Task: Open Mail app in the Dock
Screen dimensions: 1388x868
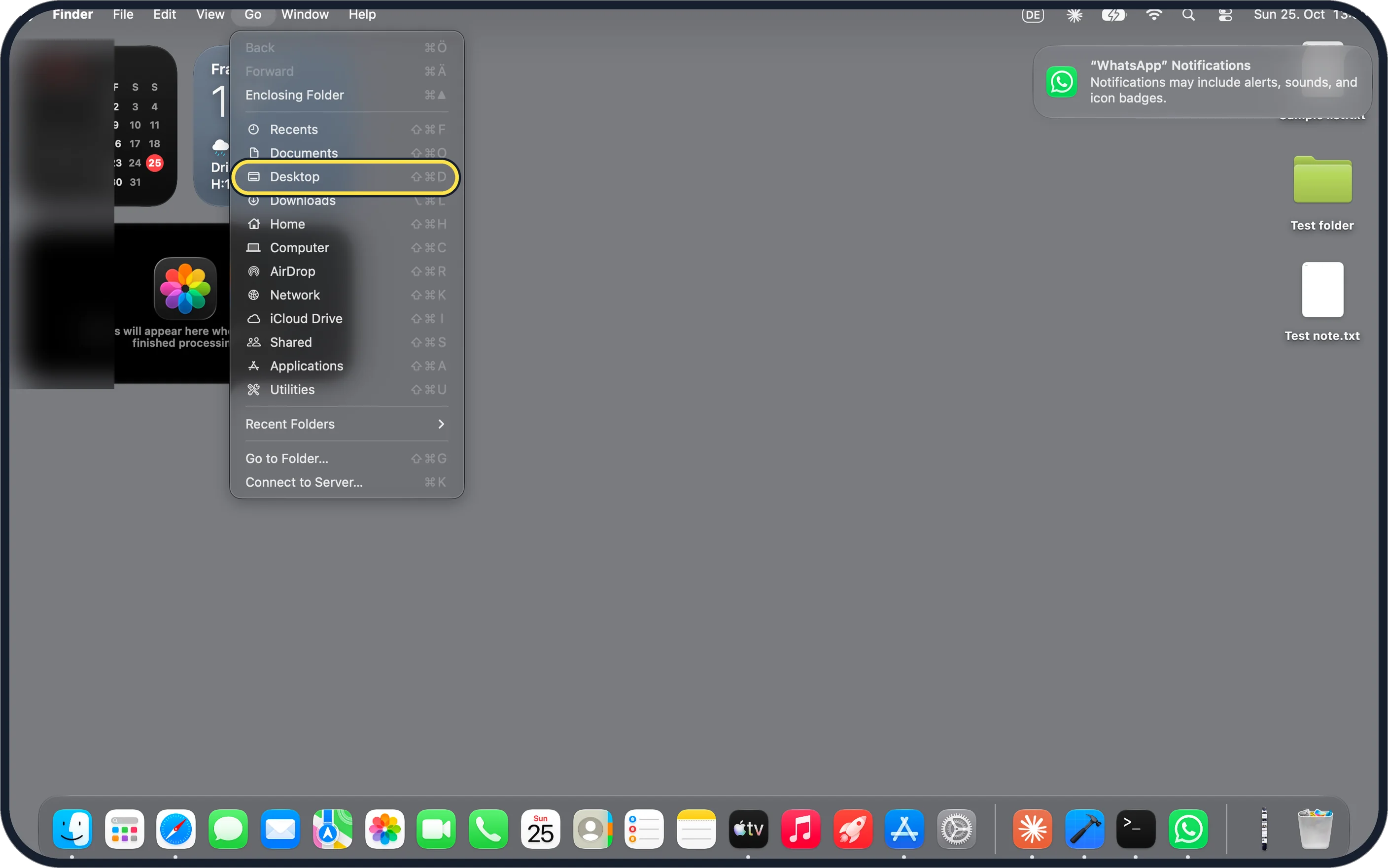Action: tap(280, 829)
